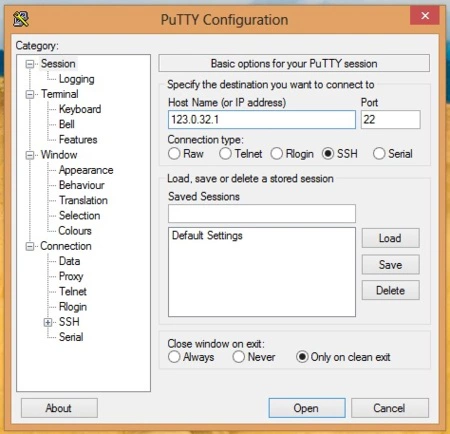Load the selected saved session
Image resolution: width=450 pixels, height=434 pixels.
[391, 238]
